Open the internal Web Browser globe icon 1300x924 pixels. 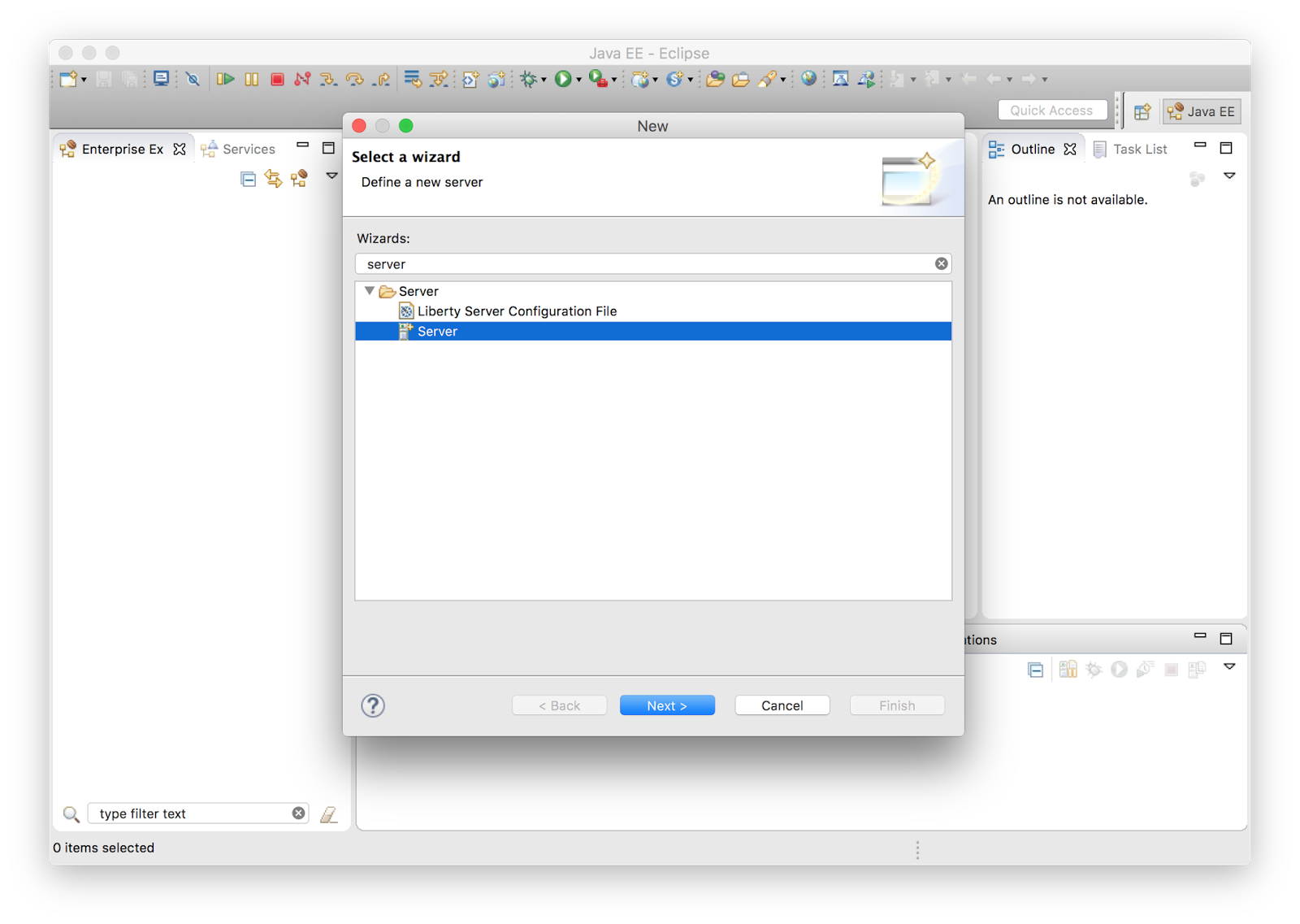click(x=808, y=79)
